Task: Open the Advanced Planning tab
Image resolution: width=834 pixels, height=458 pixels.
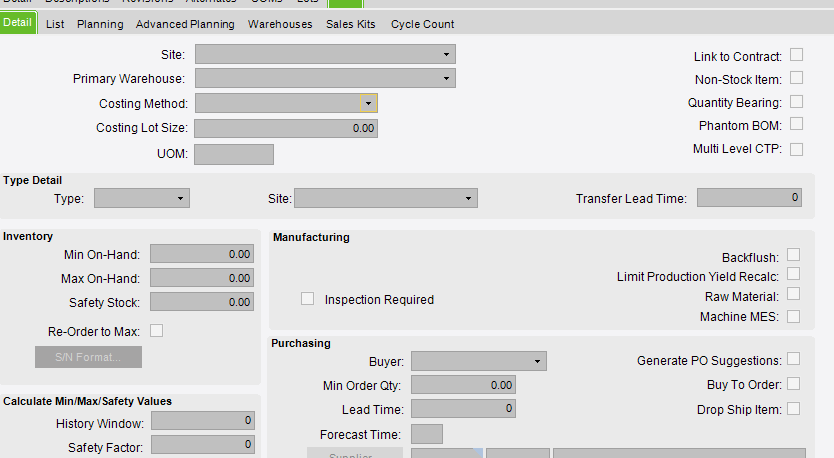Action: tap(185, 24)
